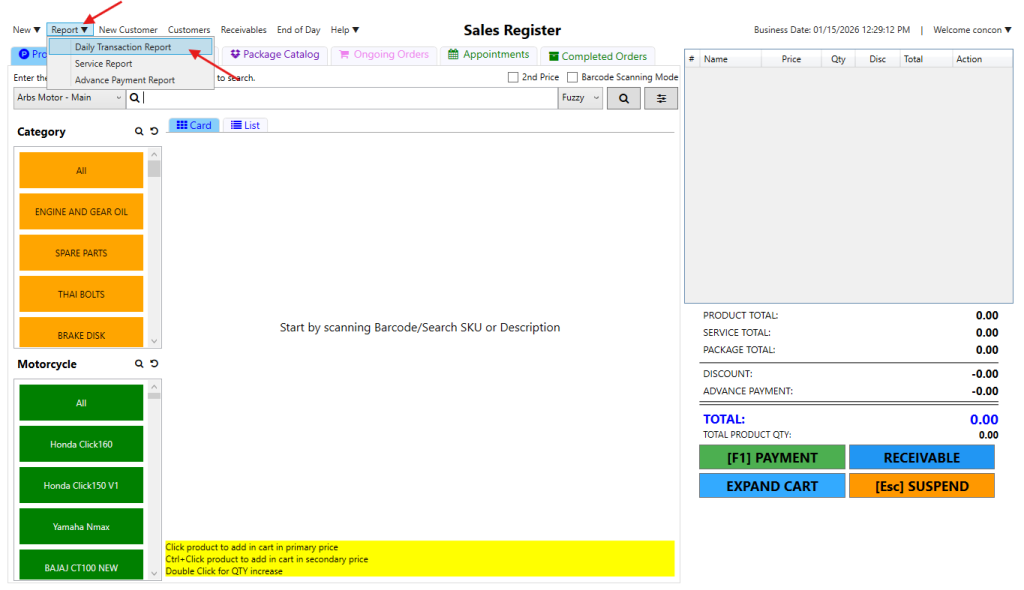Image resolution: width=1024 pixels, height=590 pixels.
Task: Open the Completed Orders tab
Action: [598, 56]
